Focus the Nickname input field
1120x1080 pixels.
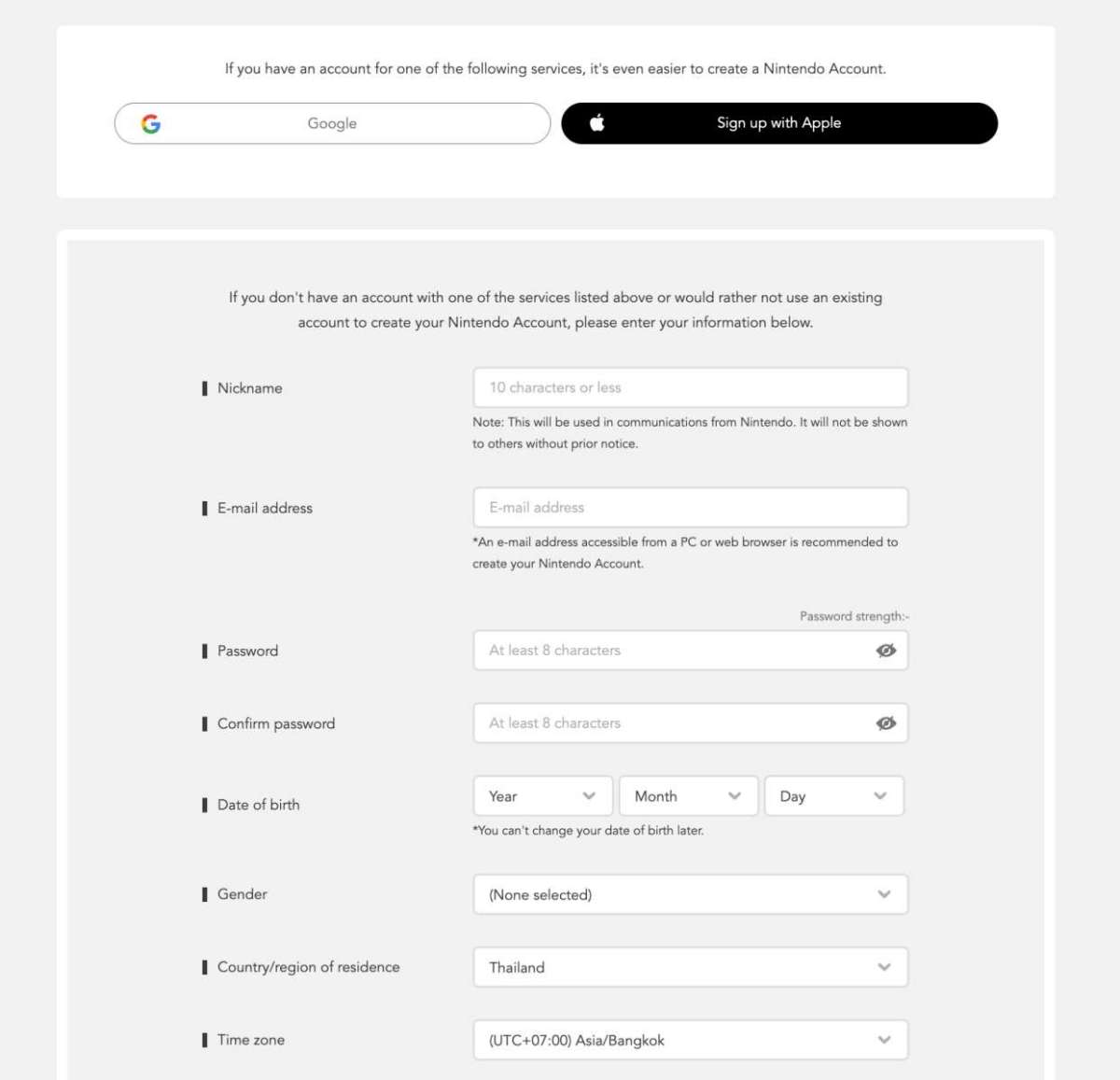tap(690, 387)
